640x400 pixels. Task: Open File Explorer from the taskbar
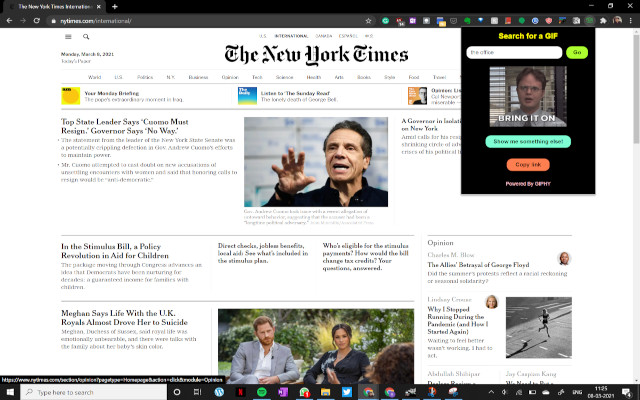click(x=325, y=392)
